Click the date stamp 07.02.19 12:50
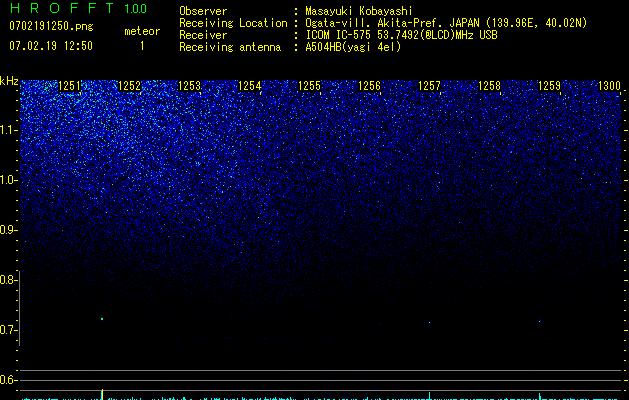Image resolution: width=629 pixels, height=400 pixels. pos(51,46)
